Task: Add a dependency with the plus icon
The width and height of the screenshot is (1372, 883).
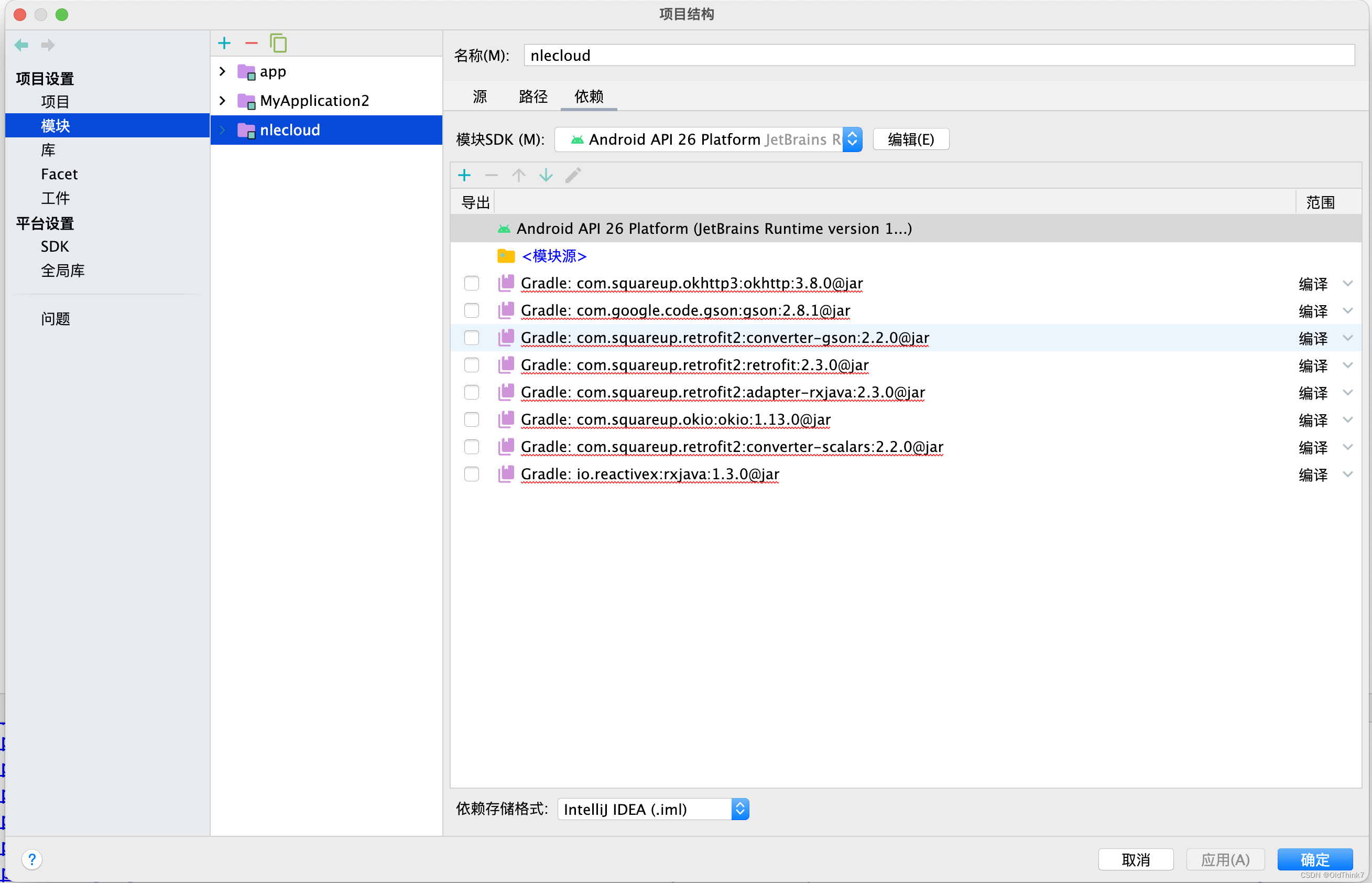Action: [464, 175]
